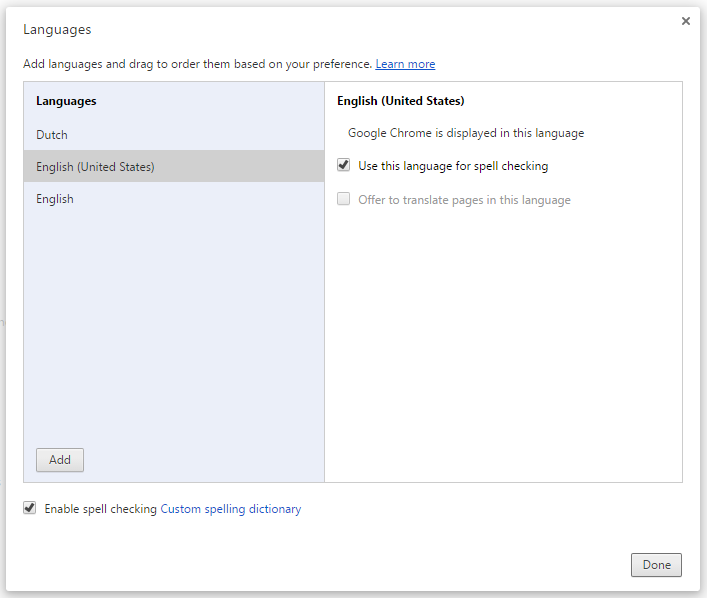707x598 pixels.
Task: Click the Google Chrome is displayed text
Action: [x=466, y=133]
